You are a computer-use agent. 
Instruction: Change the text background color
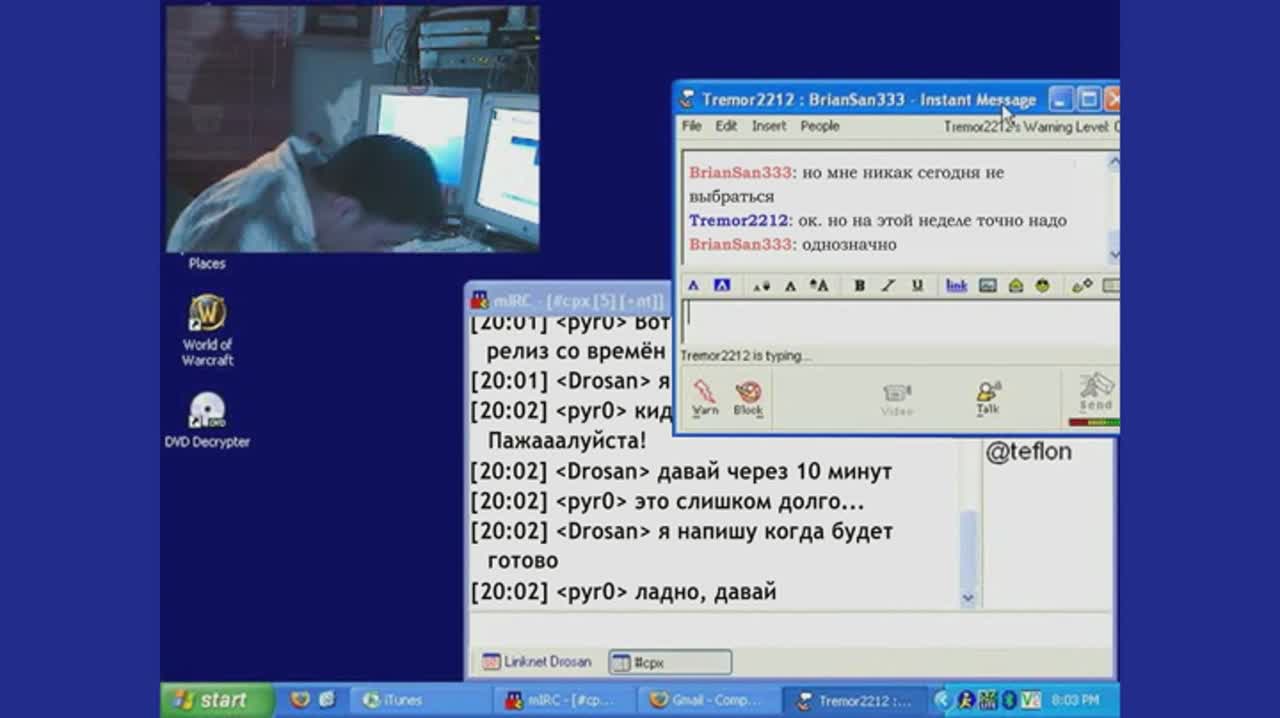722,286
